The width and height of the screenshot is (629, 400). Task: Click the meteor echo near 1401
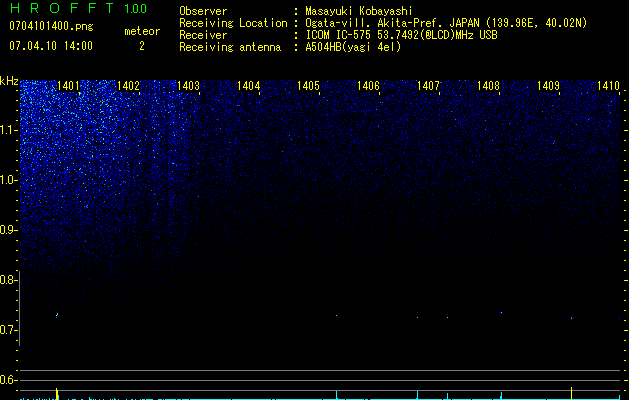click(x=57, y=315)
